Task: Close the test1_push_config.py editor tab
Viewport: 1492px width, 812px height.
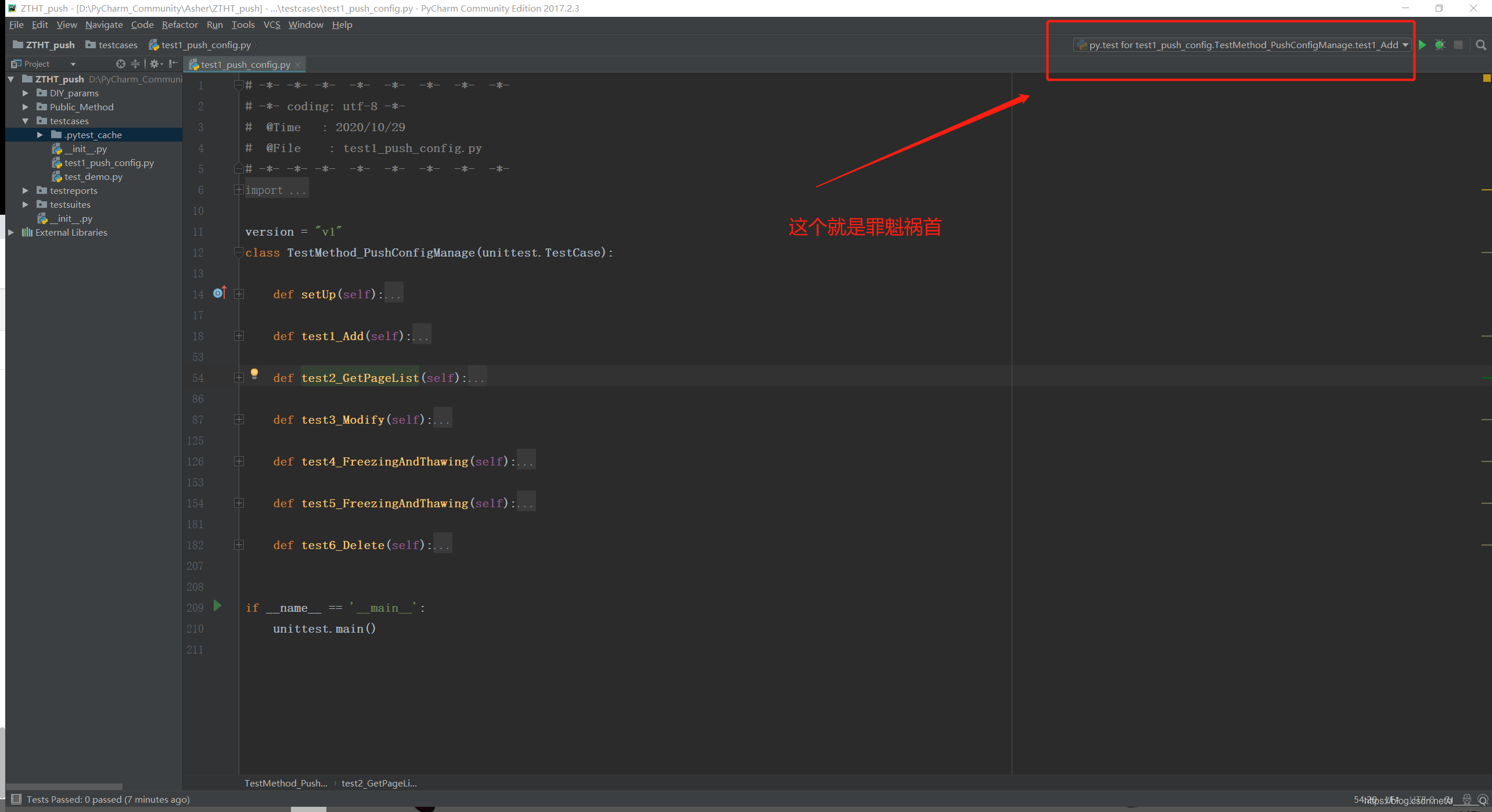Action: point(297,65)
